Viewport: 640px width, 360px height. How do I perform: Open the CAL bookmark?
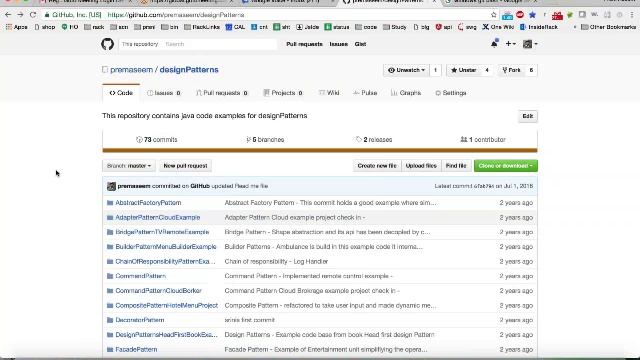click(x=235, y=27)
